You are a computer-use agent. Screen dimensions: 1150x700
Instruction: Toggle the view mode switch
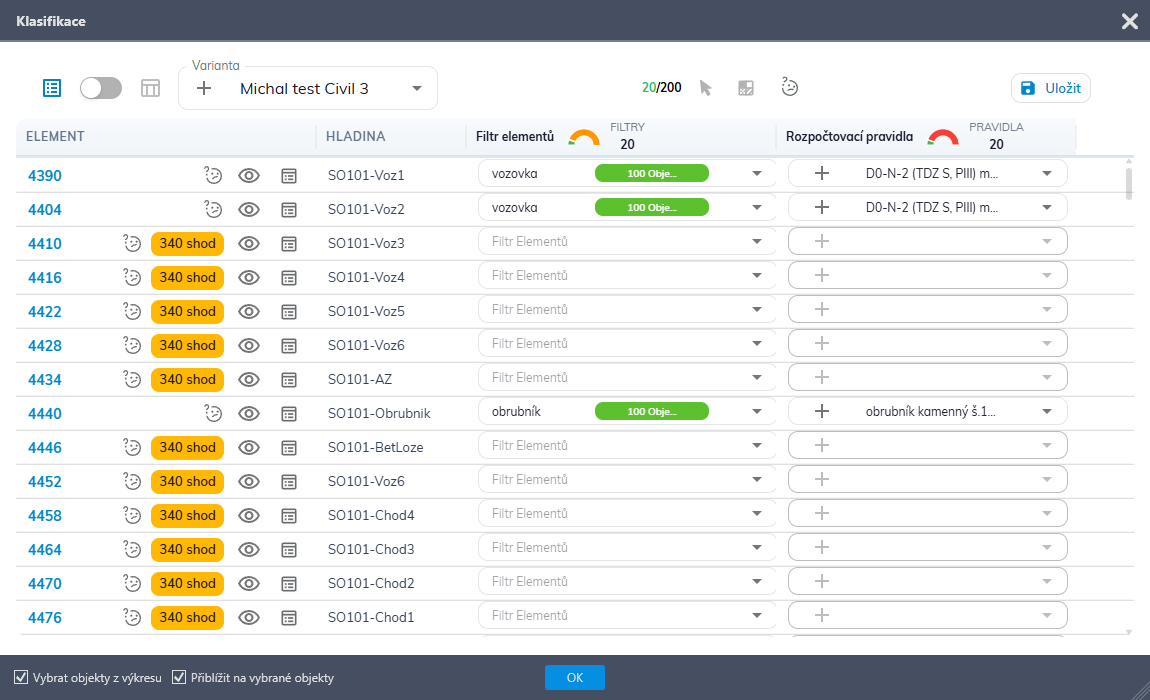(101, 88)
